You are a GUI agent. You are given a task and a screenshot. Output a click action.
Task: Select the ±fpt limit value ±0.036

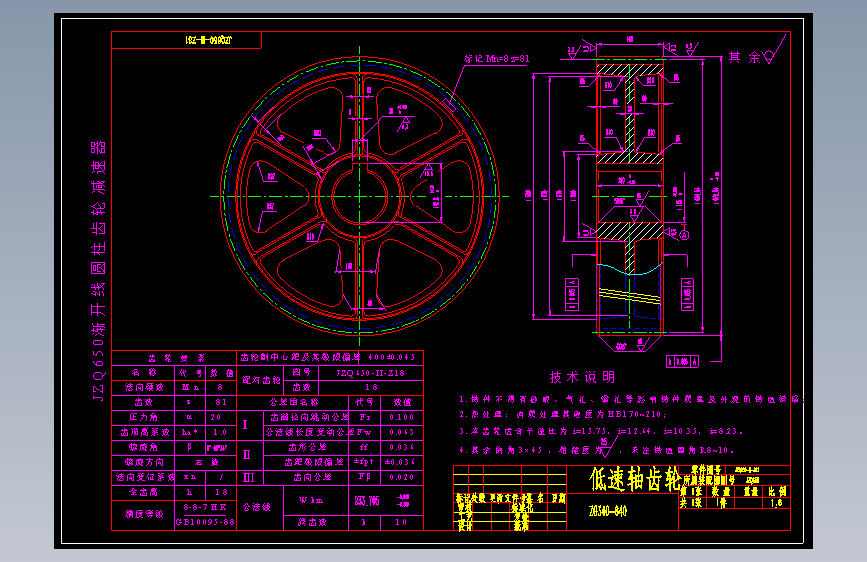[x=402, y=462]
